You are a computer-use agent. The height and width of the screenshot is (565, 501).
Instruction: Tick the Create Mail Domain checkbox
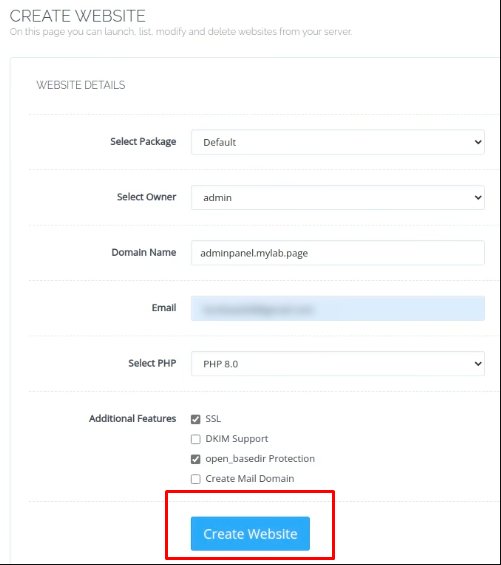point(196,479)
